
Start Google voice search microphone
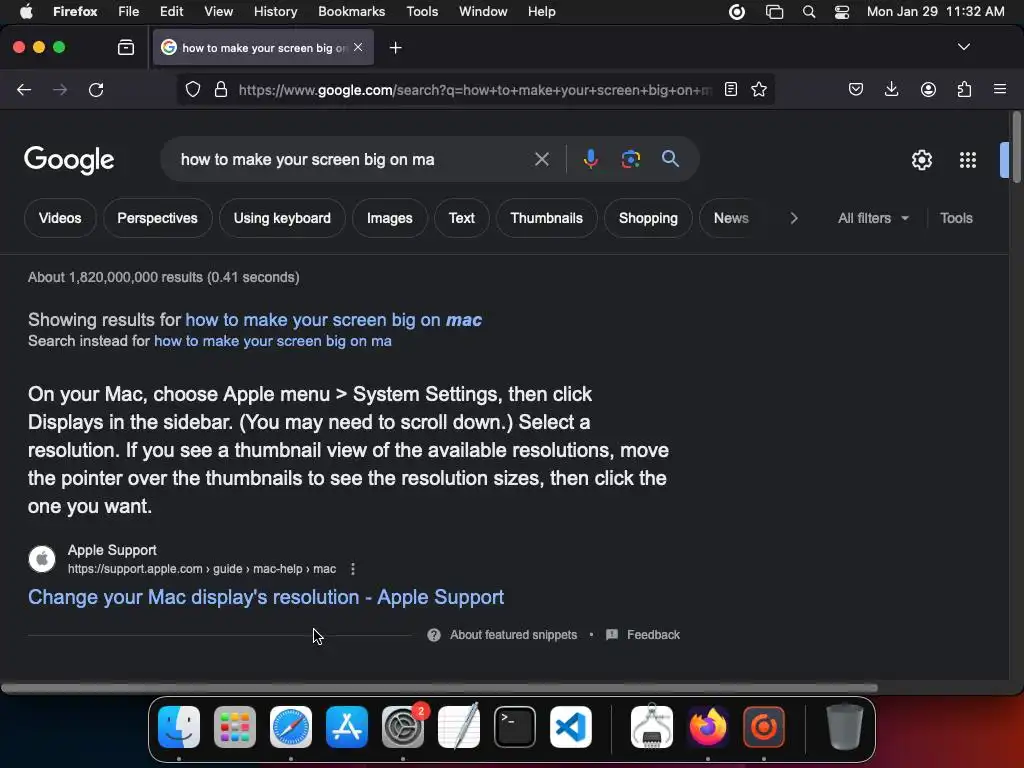click(x=590, y=159)
